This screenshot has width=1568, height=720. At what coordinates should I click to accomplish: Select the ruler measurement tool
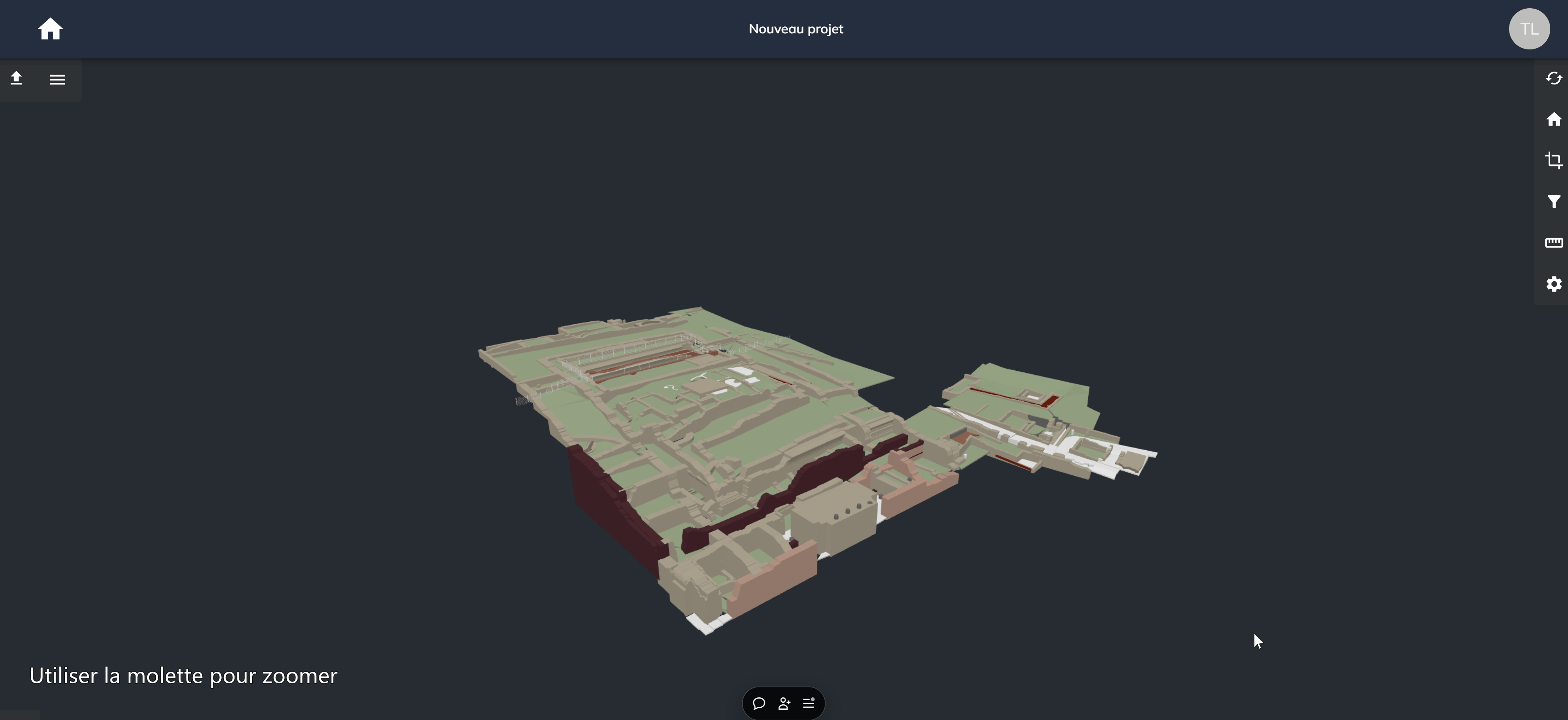click(x=1554, y=243)
